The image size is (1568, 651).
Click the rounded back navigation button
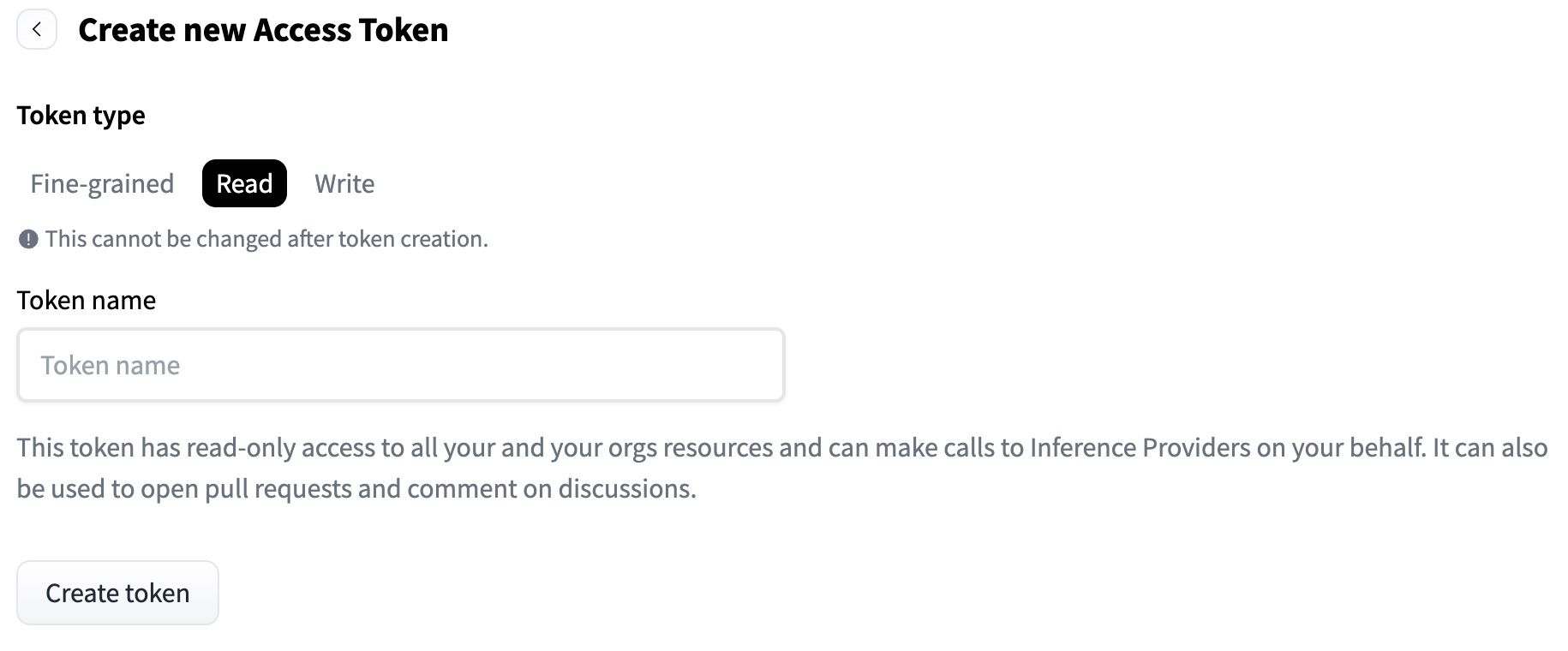(x=36, y=28)
